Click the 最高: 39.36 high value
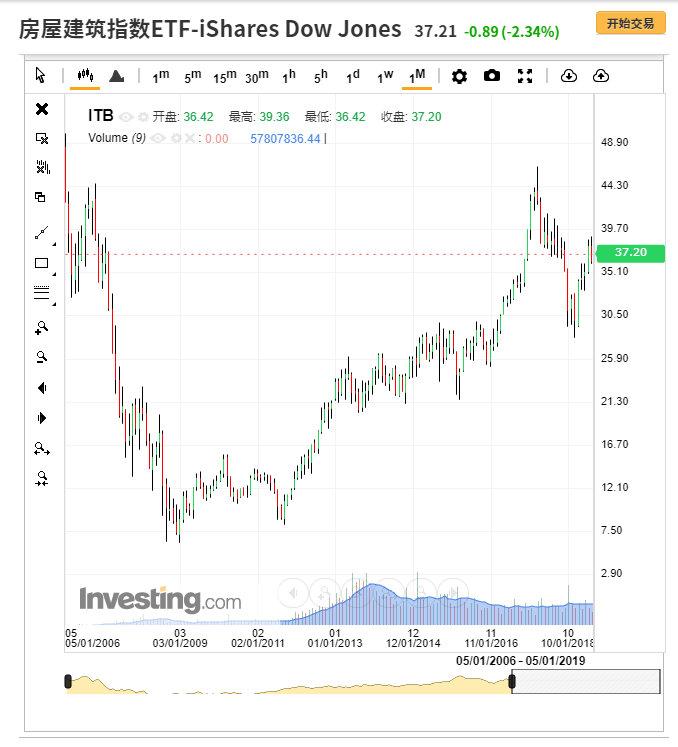678x747 pixels. pyautogui.click(x=259, y=117)
